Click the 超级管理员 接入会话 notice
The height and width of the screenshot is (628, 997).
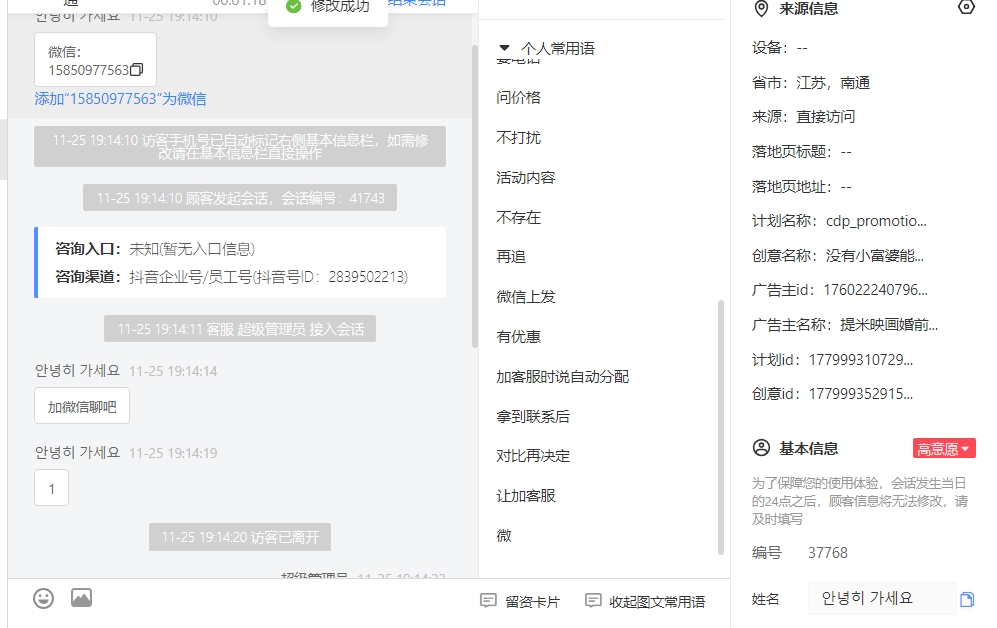coord(240,329)
